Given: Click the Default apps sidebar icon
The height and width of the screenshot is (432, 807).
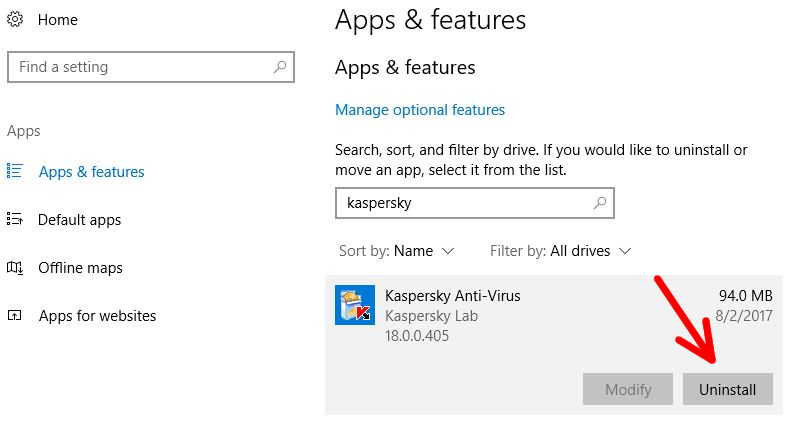Looking at the screenshot, I should click(14, 219).
